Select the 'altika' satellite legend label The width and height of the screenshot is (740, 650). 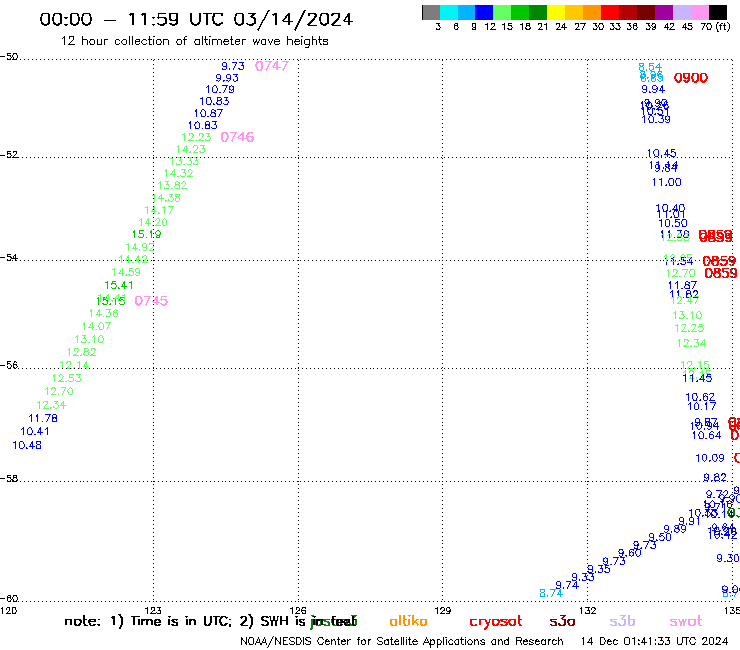408,621
